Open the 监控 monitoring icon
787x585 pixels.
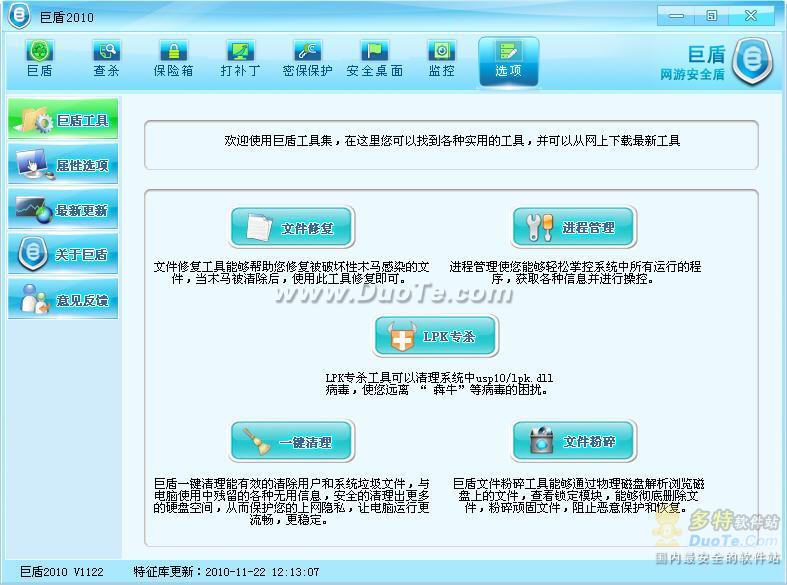click(x=442, y=59)
